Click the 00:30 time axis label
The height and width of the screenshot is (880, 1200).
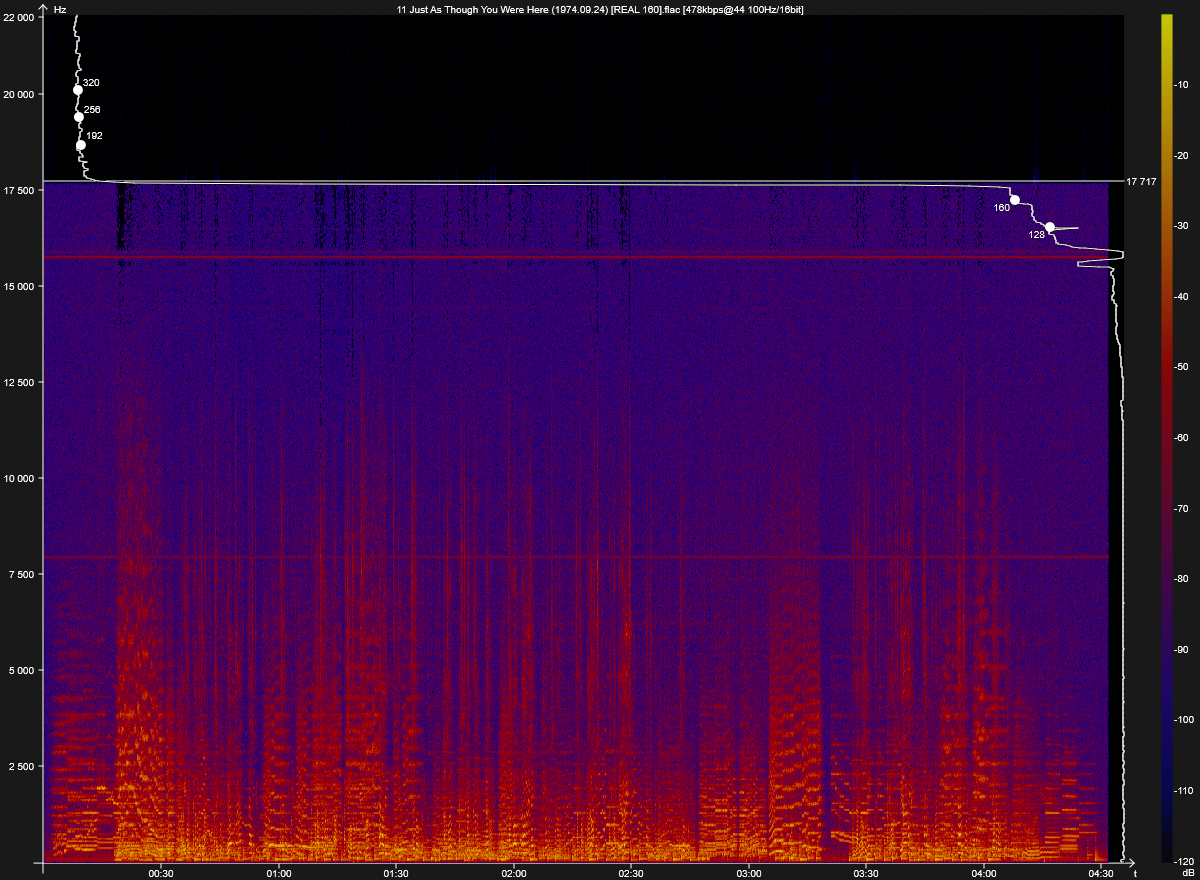[161, 872]
